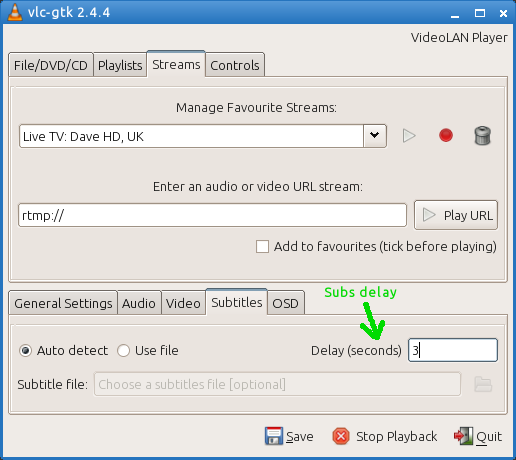This screenshot has height=460, width=516.
Task: Choose the Use file radio option
Action: pos(123,351)
